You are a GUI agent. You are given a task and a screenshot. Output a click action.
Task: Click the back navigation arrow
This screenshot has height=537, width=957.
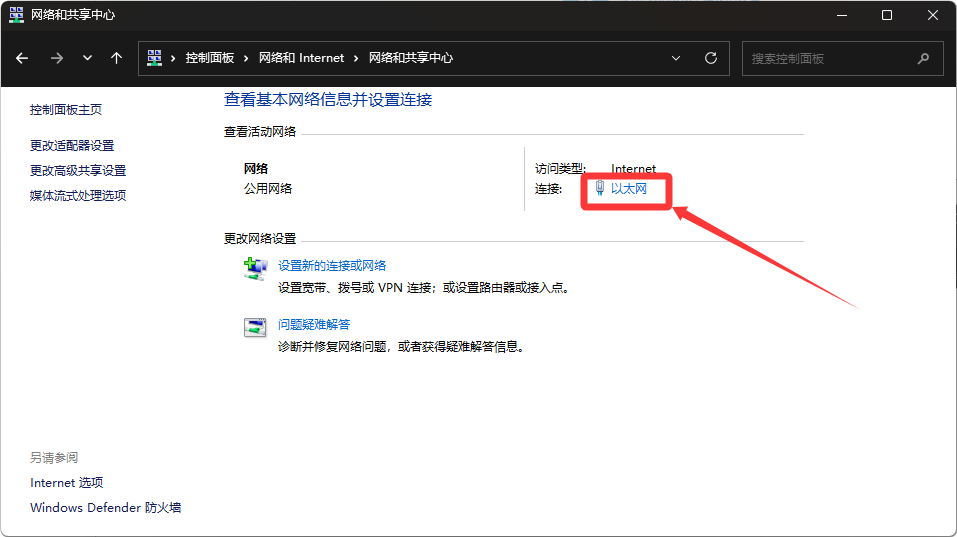coord(22,58)
